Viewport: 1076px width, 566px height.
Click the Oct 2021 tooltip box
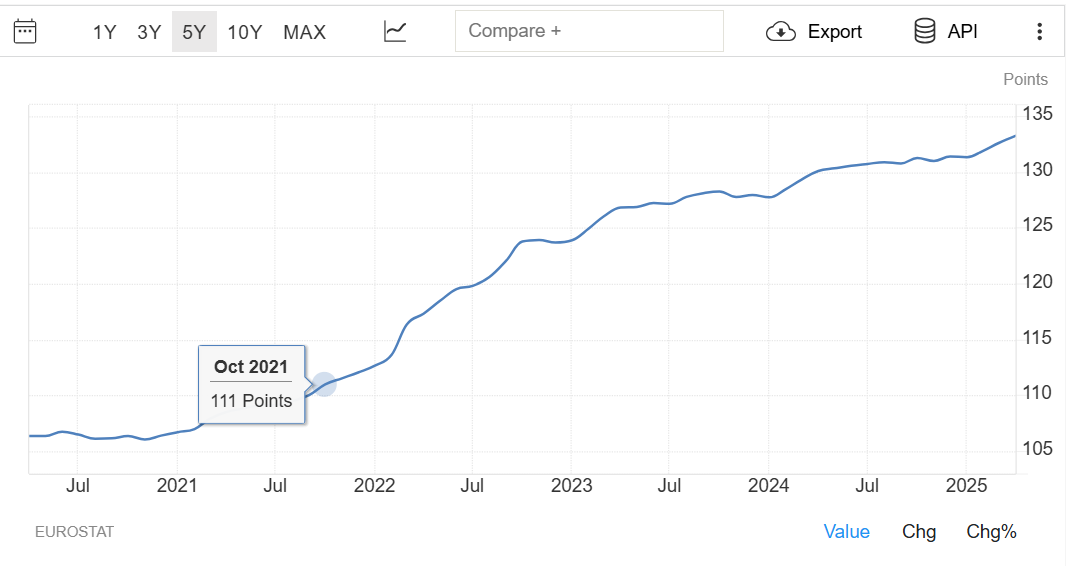pyautogui.click(x=251, y=384)
